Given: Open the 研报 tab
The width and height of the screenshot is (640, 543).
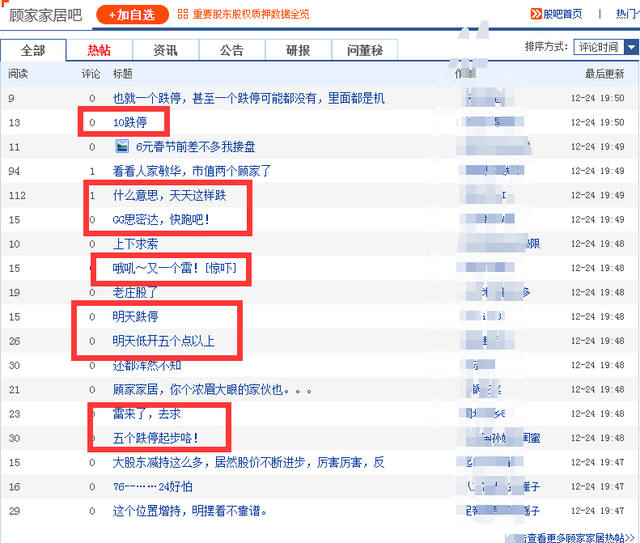Looking at the screenshot, I should 298,50.
